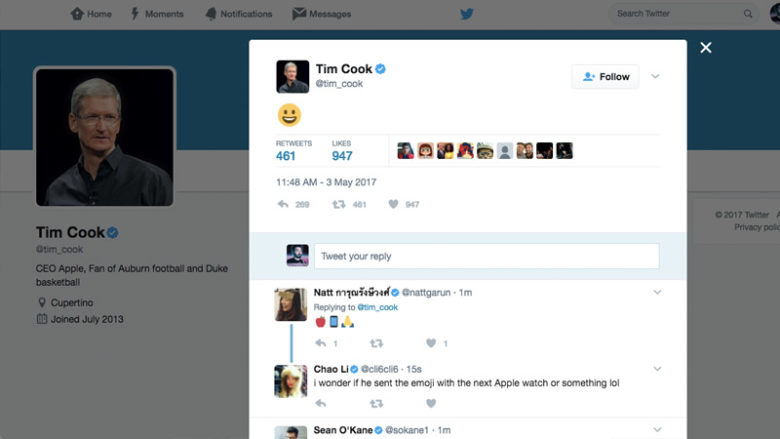This screenshot has width=780, height=439.
Task: Reply to Chao Li's comment
Action: click(321, 404)
